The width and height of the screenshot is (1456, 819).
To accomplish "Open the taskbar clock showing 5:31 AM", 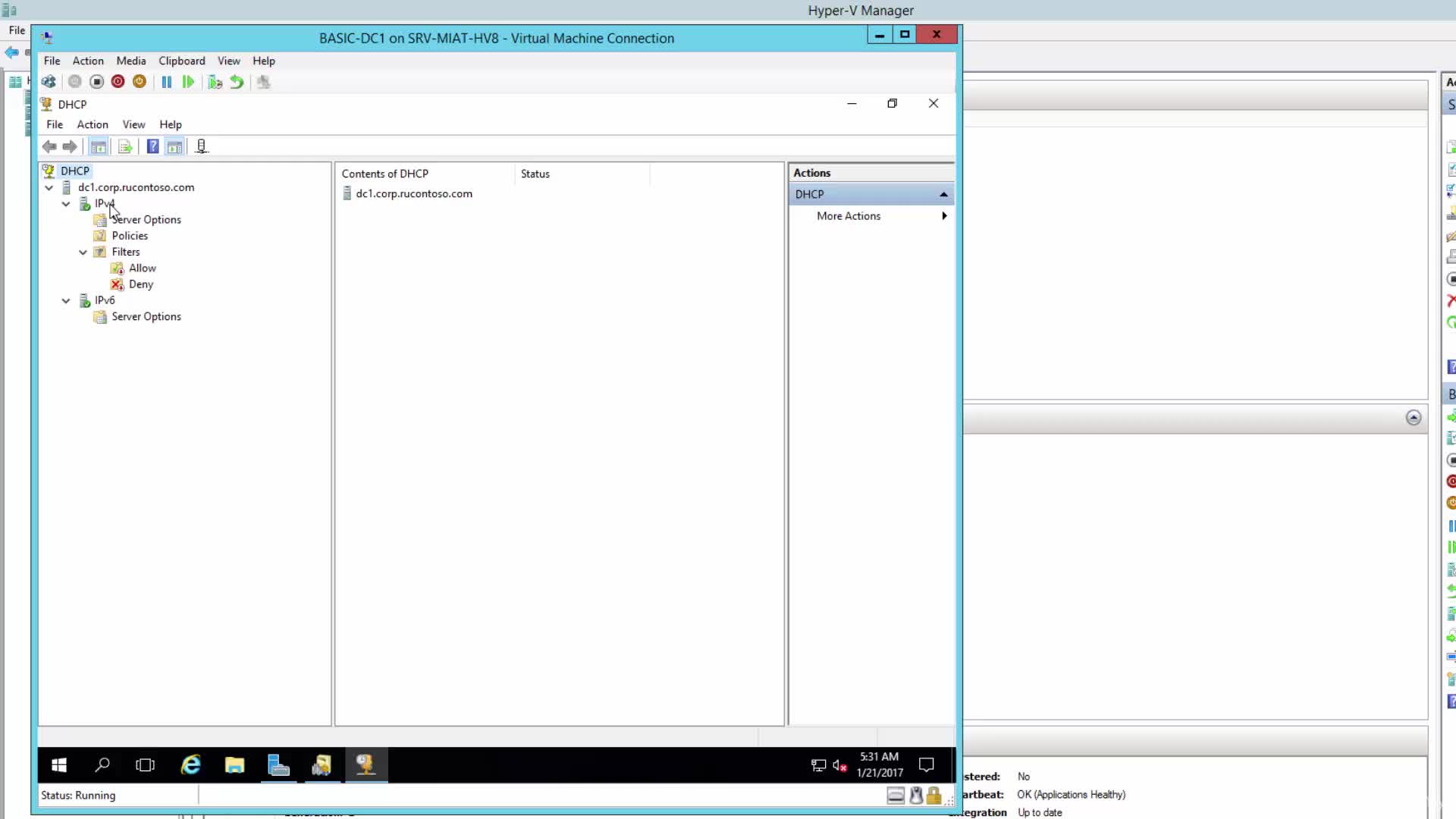I will (x=880, y=764).
